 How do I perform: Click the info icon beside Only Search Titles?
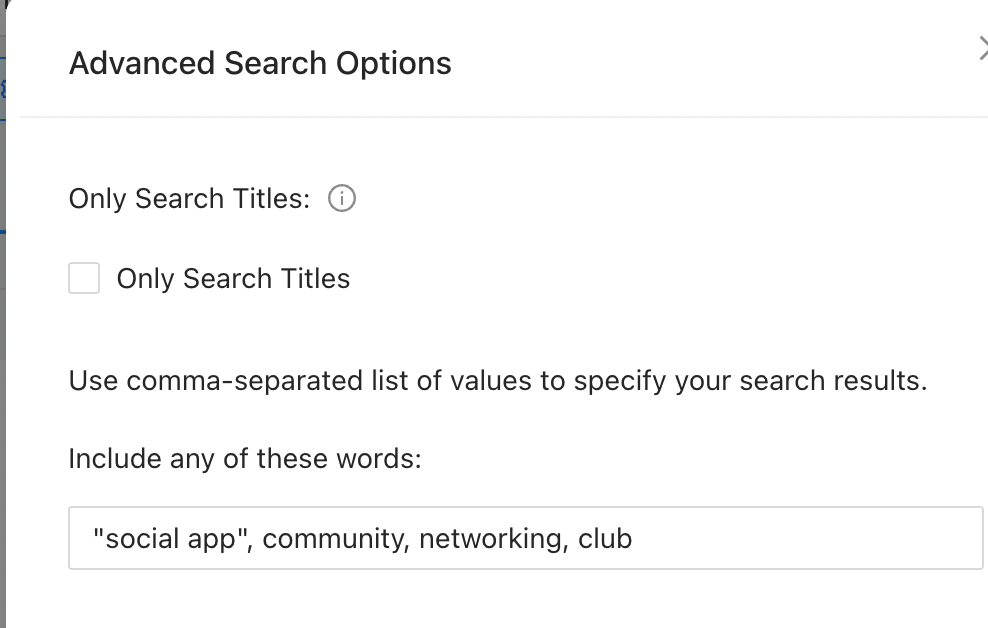point(342,199)
